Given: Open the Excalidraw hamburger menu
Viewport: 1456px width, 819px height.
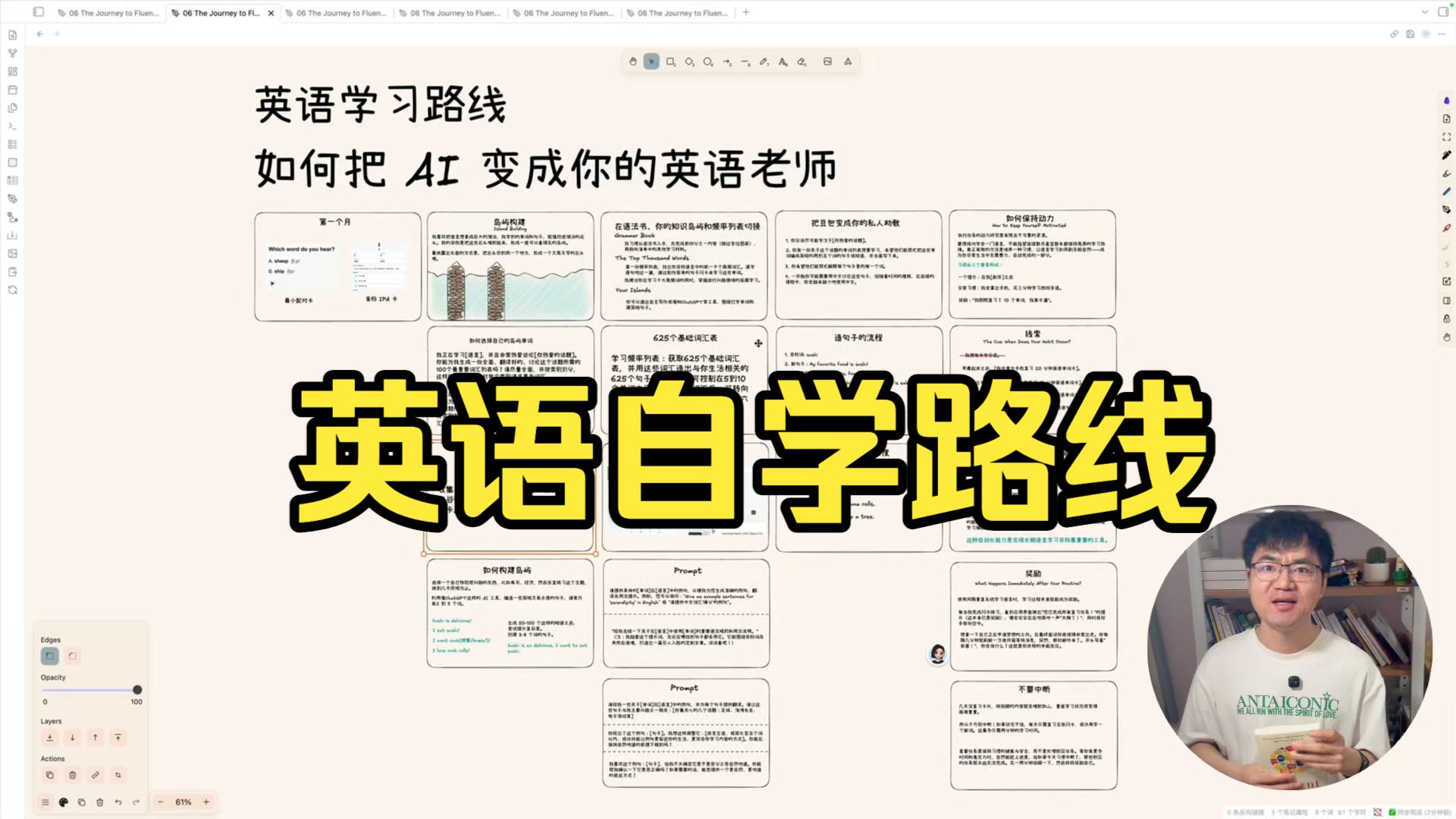Looking at the screenshot, I should click(x=45, y=802).
